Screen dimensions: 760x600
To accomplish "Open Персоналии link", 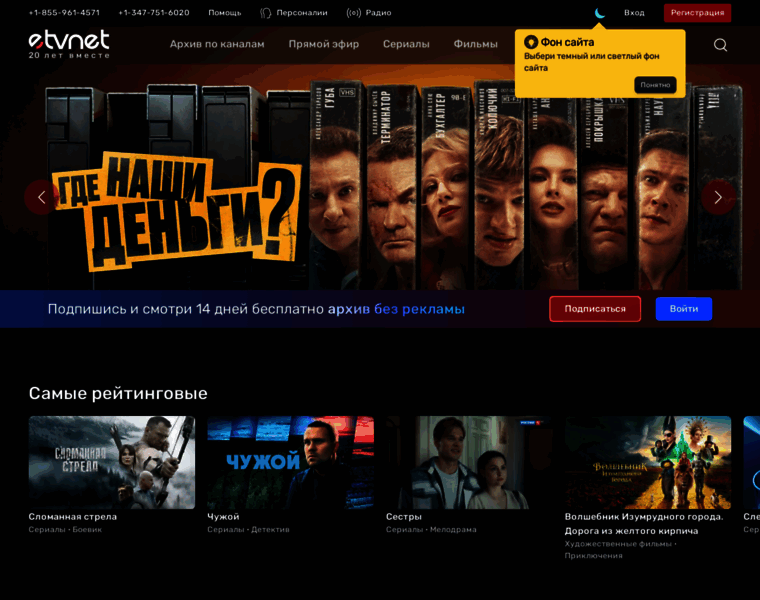I will click(302, 13).
